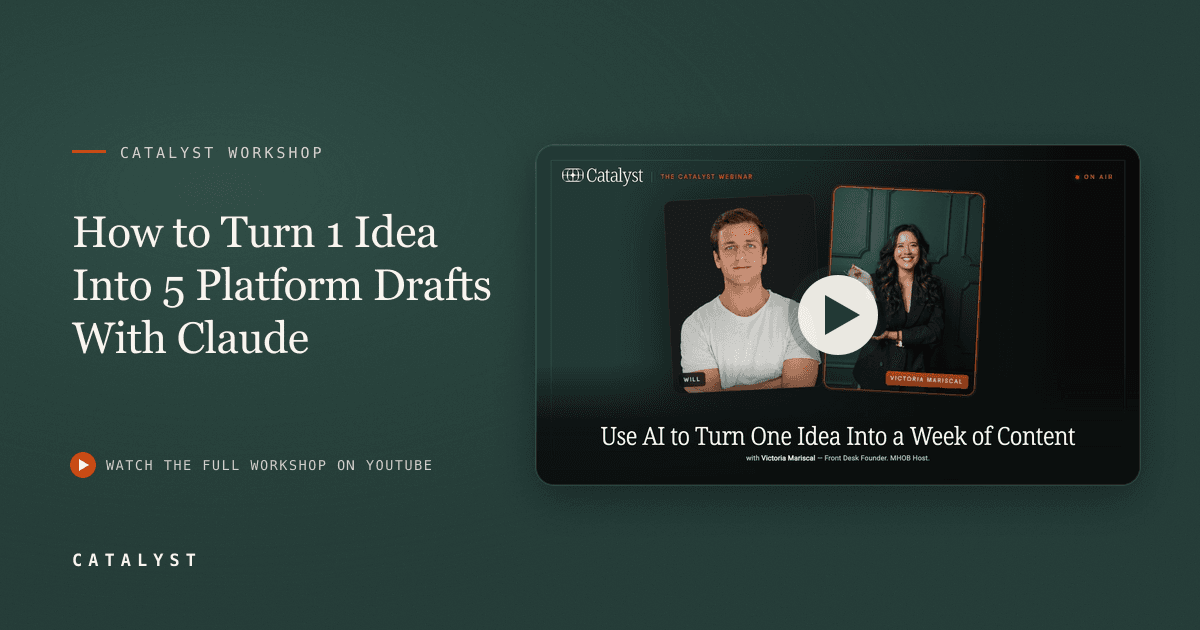
Task: Click the CATALYST wordmark at the bottom
Action: point(135,560)
